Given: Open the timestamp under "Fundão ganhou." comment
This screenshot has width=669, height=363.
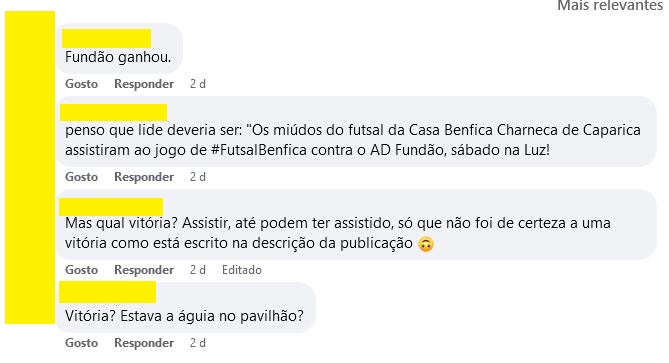Looking at the screenshot, I should pos(198,84).
